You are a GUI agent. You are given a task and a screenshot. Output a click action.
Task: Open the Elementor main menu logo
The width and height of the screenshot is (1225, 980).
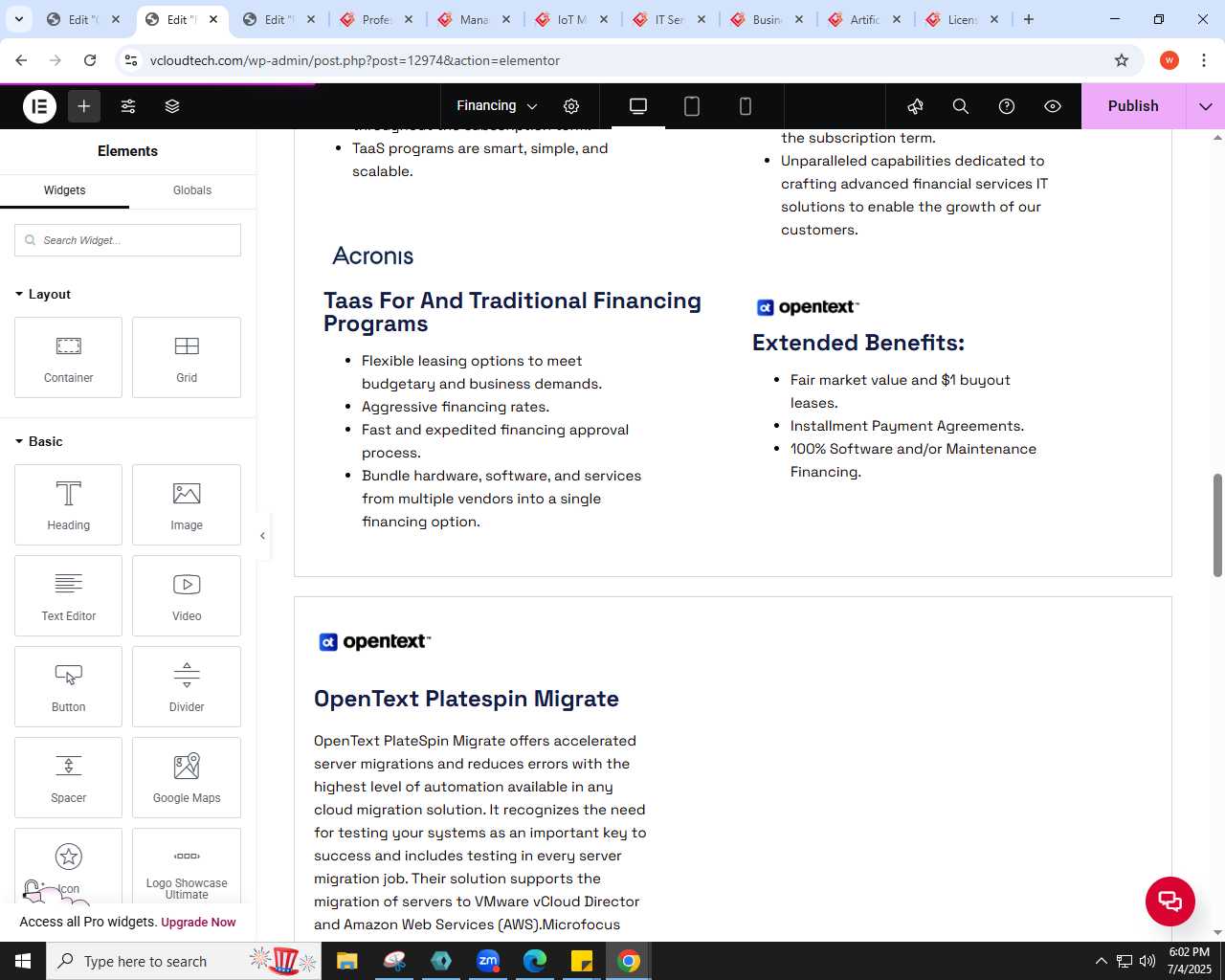click(39, 106)
